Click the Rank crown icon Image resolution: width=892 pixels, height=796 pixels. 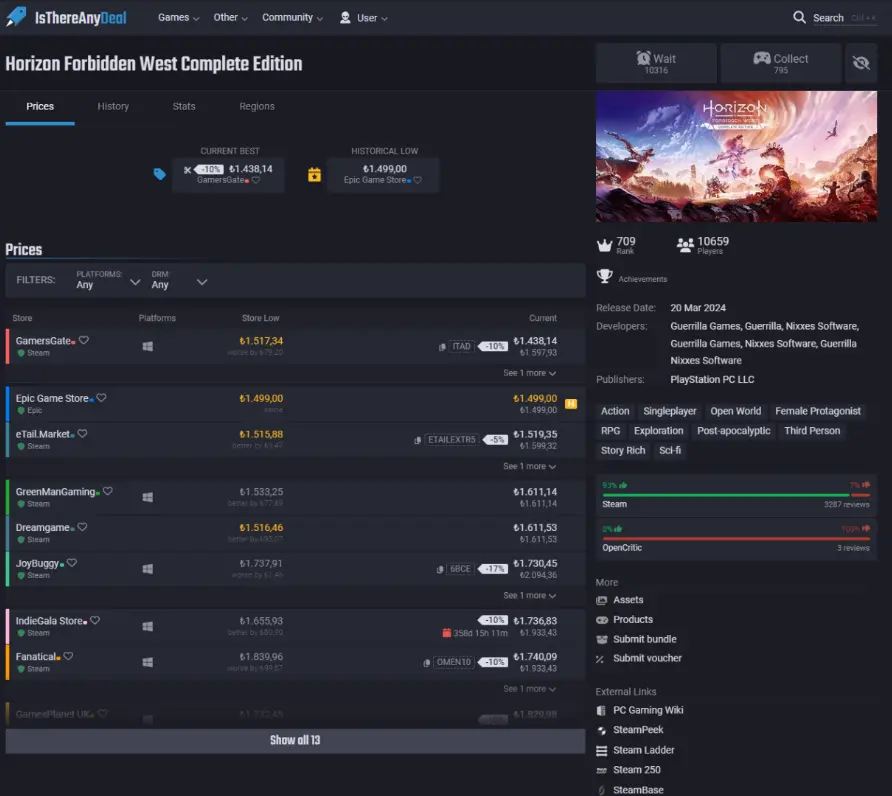[604, 245]
